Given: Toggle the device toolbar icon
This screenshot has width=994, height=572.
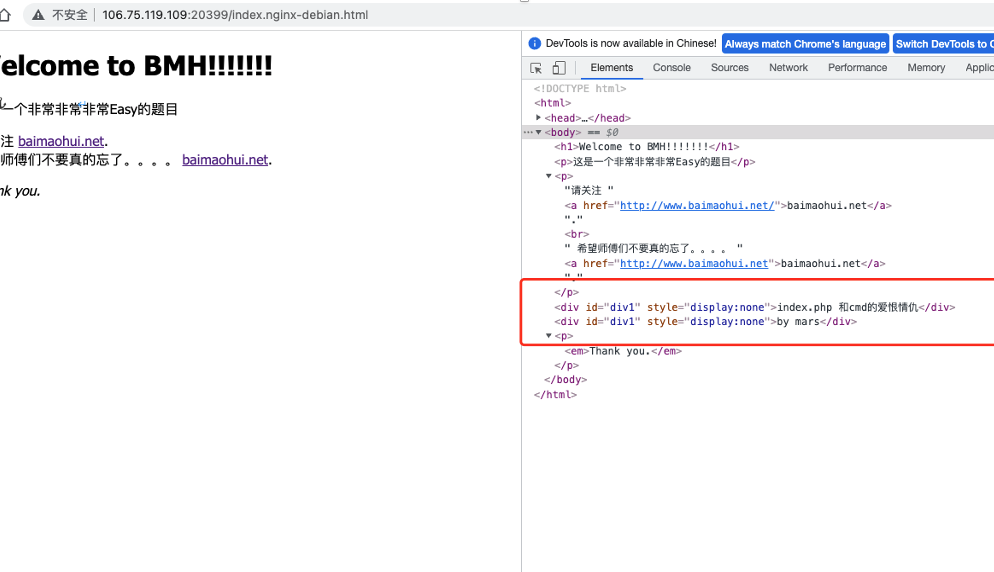Looking at the screenshot, I should (x=558, y=67).
